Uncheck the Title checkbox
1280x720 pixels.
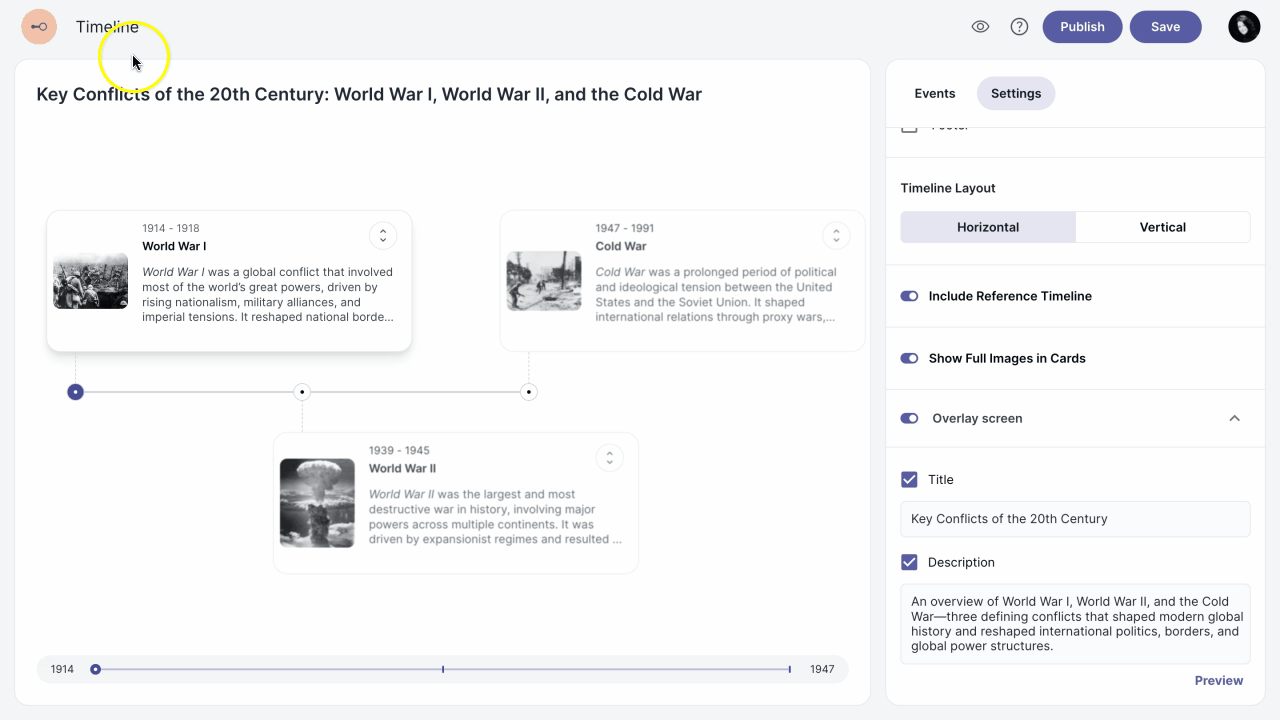click(909, 480)
